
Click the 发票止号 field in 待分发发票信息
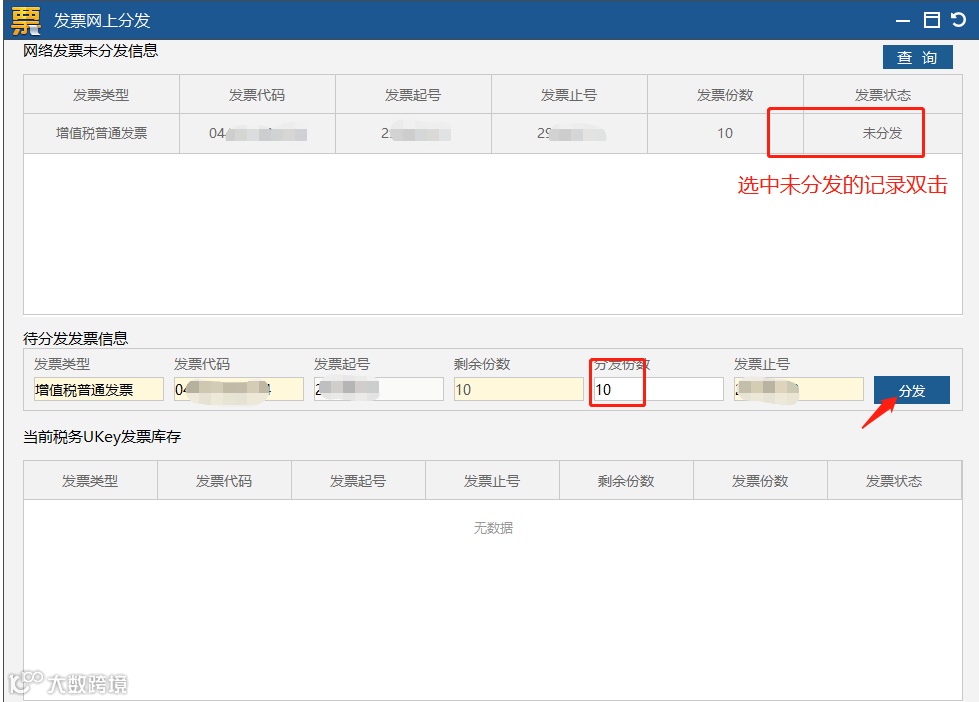pyautogui.click(x=799, y=390)
